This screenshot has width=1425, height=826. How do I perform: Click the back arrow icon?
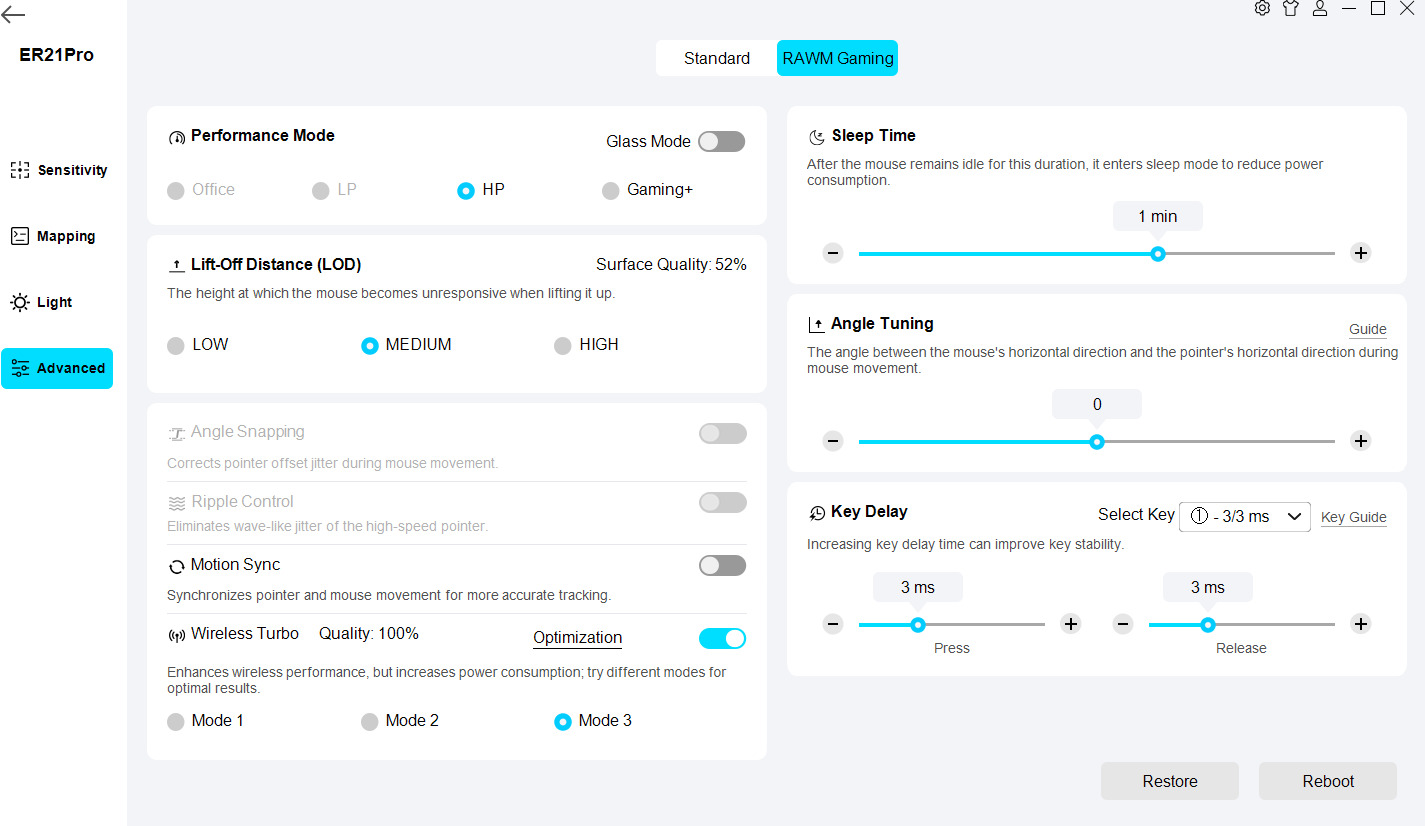pos(14,15)
